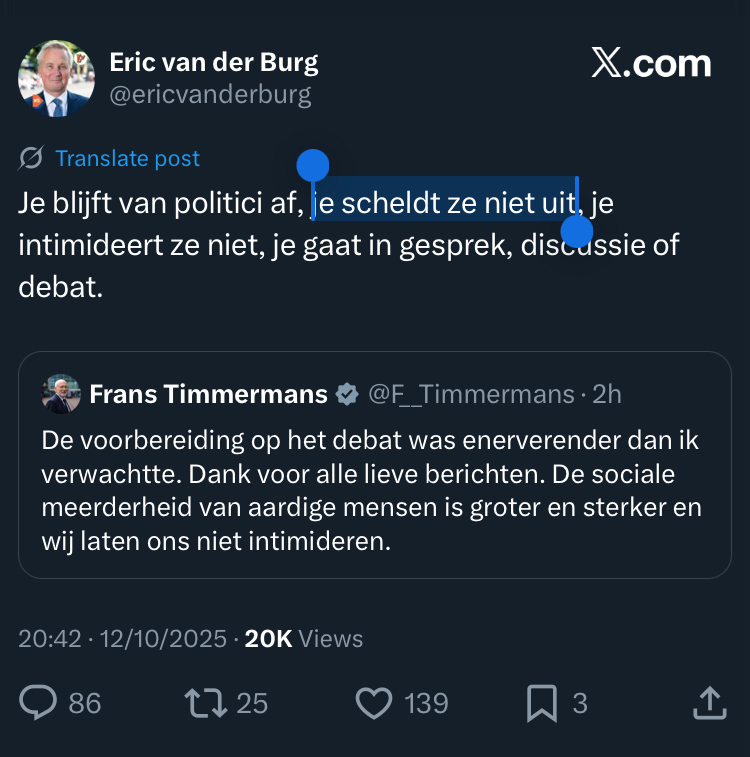Click Frans Timmermans name in quote

point(208,394)
